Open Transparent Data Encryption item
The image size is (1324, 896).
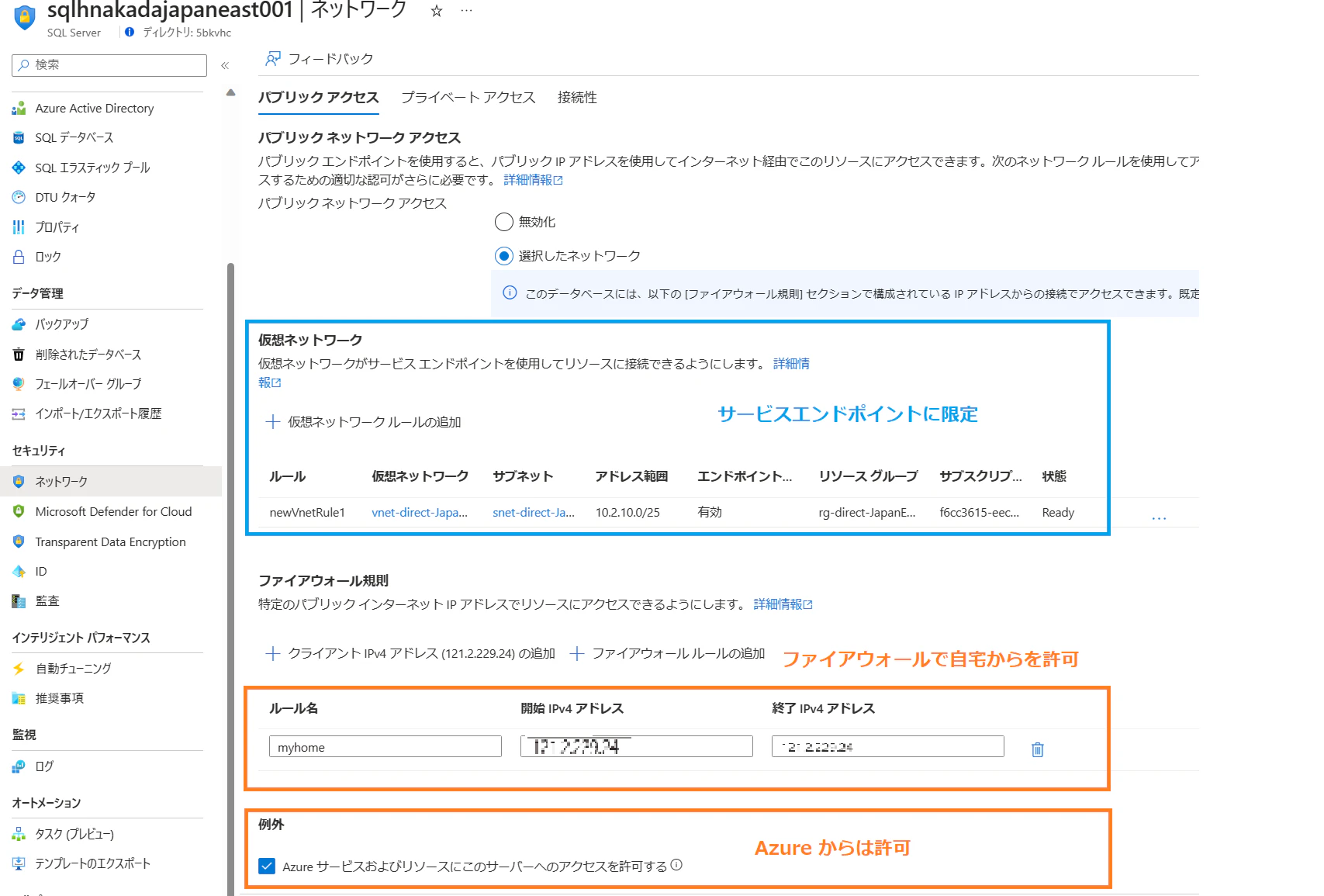click(110, 542)
